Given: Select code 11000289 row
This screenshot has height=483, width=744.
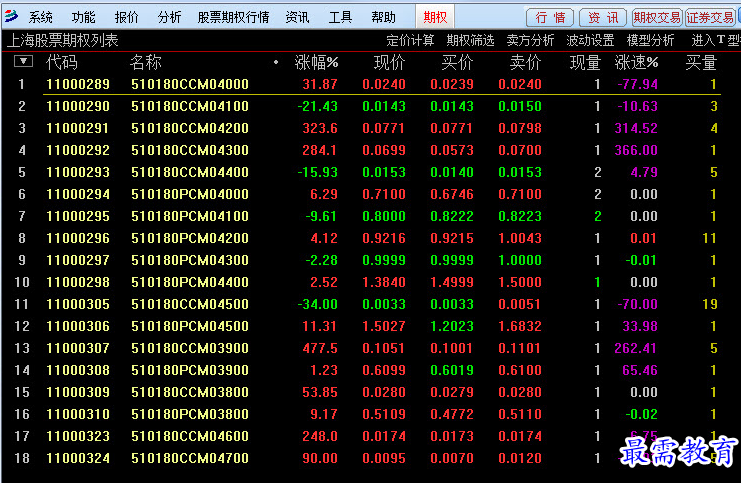Looking at the screenshot, I should (x=78, y=84).
